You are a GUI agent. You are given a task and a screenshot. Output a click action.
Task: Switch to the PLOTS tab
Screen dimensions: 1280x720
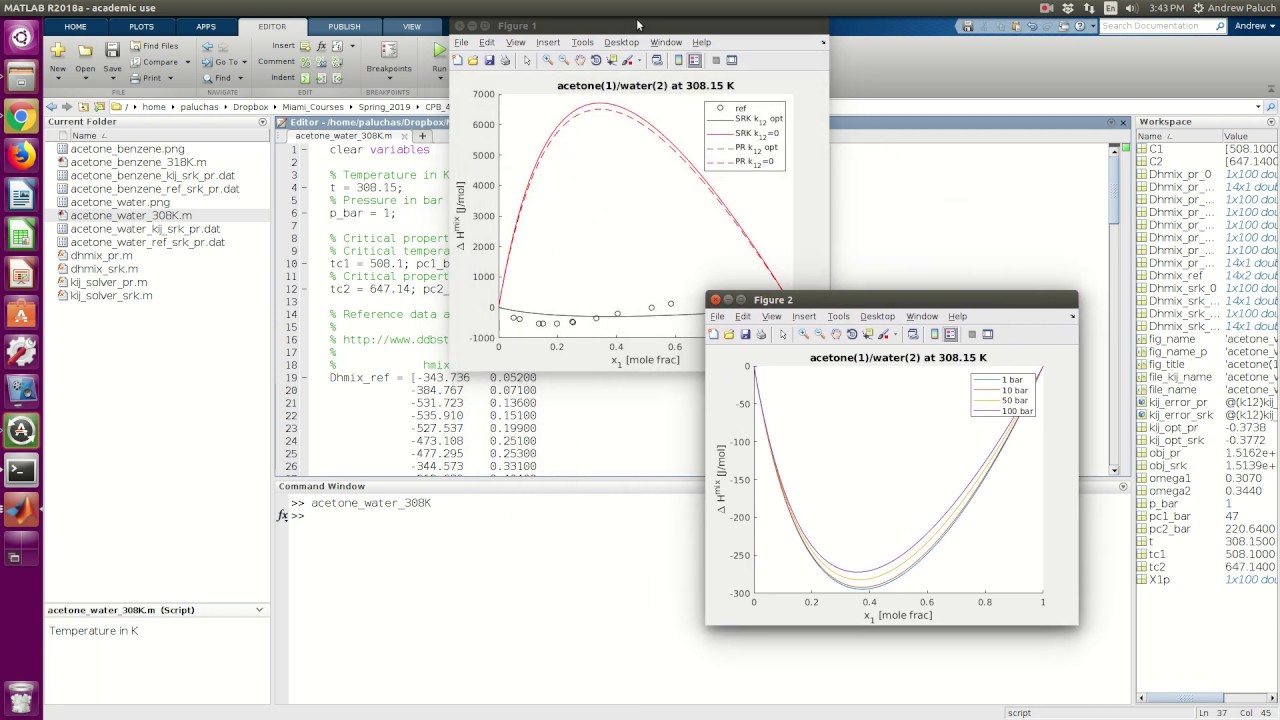[141, 27]
